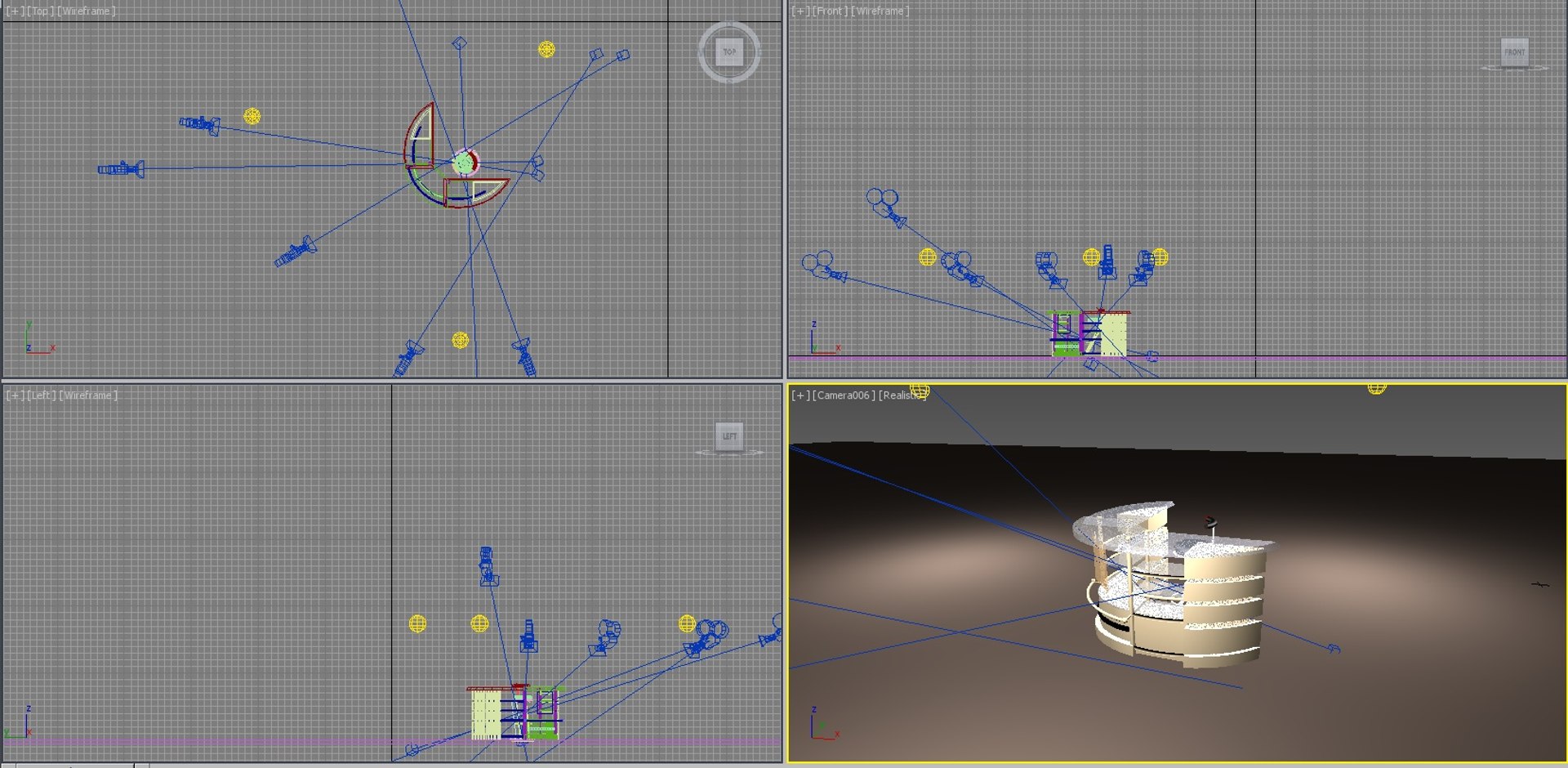This screenshot has height=768, width=1568.
Task: Select the camera beside the left omni light in Top viewport
Action: click(200, 124)
